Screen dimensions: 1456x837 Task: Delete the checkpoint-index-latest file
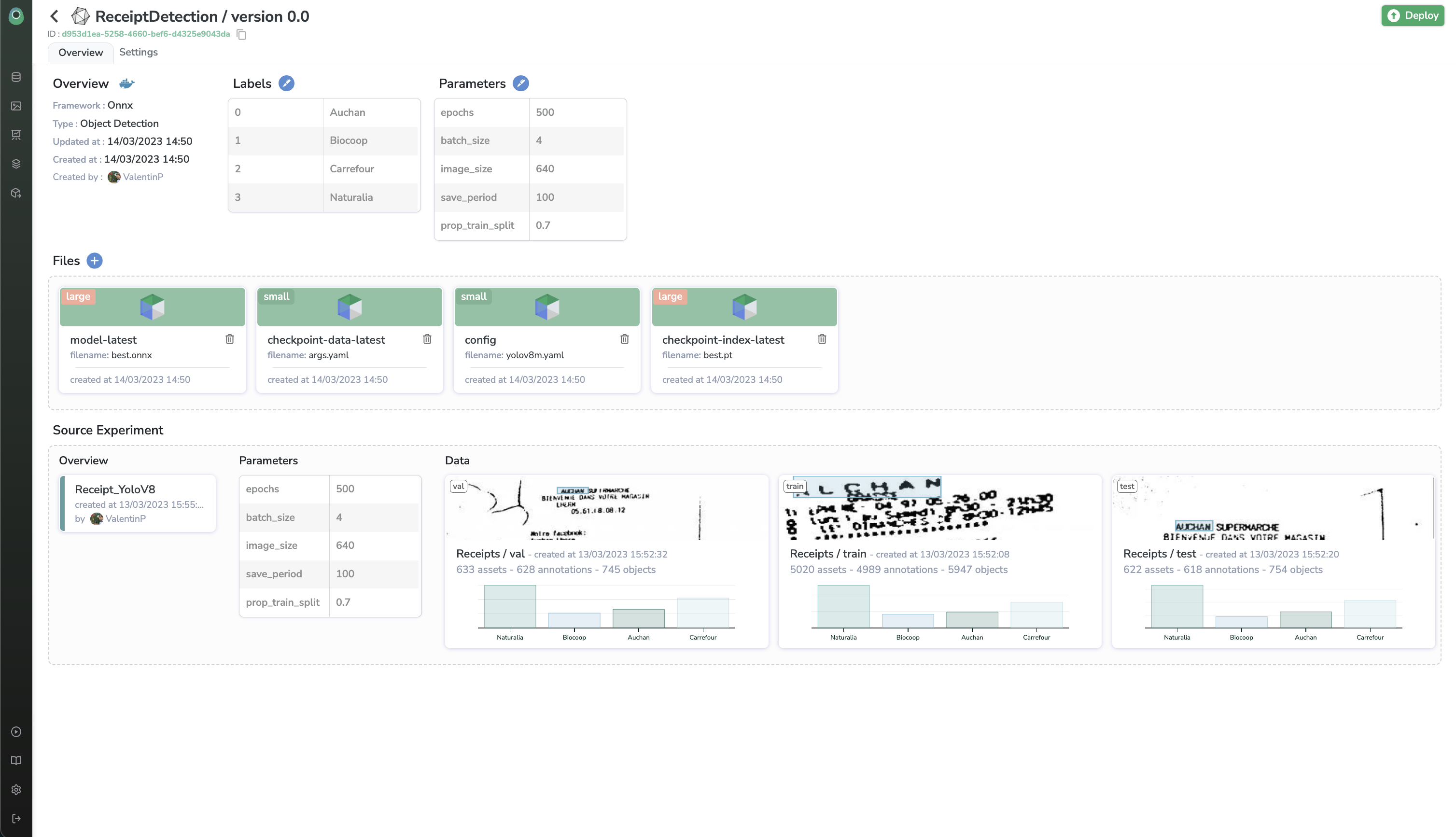tap(822, 339)
